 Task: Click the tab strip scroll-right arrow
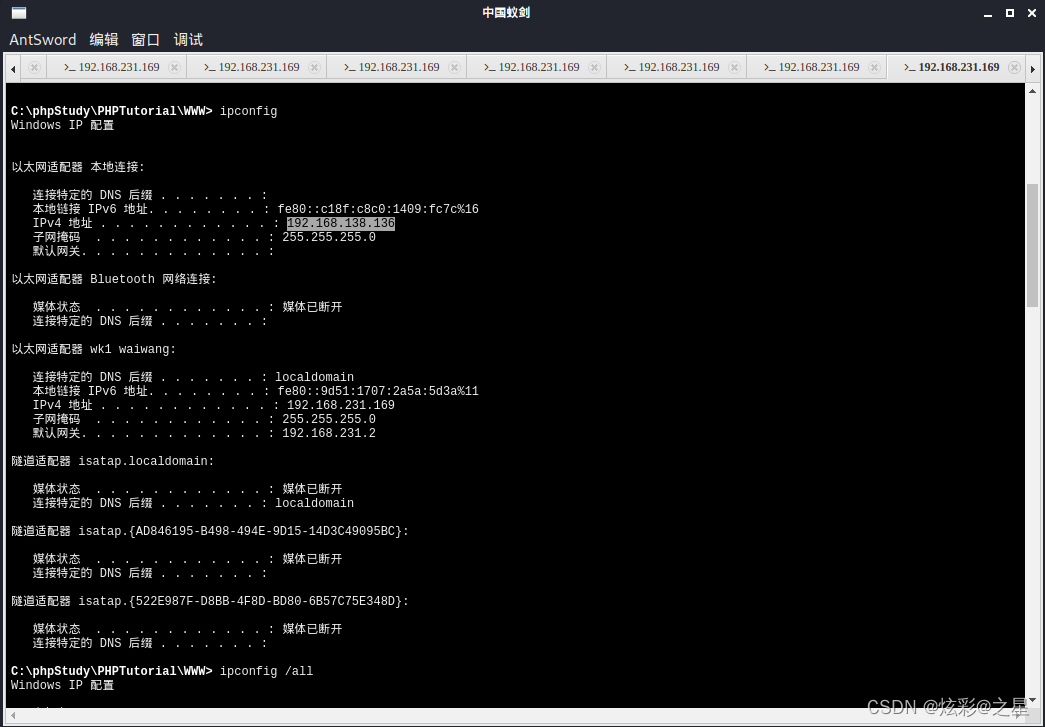pos(1033,68)
